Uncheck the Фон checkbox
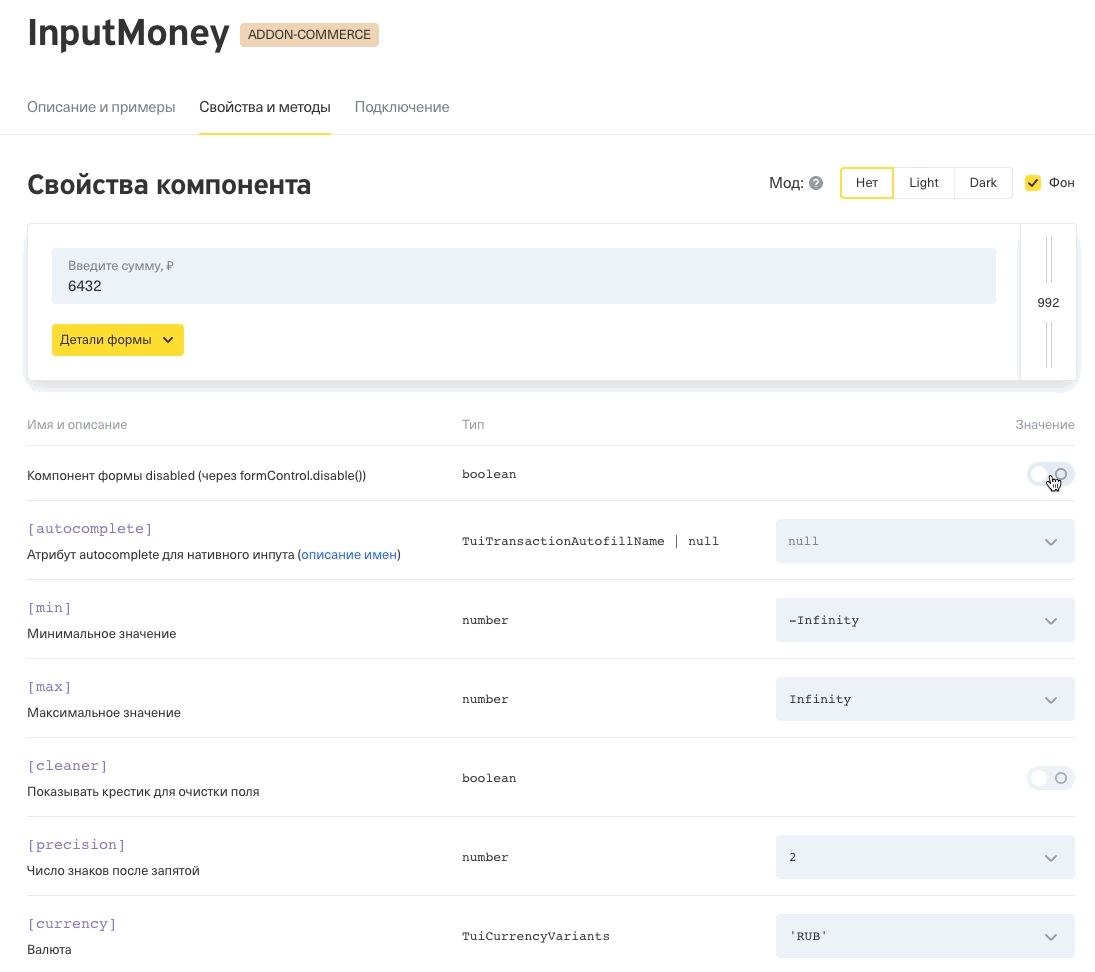 pyautogui.click(x=1033, y=183)
